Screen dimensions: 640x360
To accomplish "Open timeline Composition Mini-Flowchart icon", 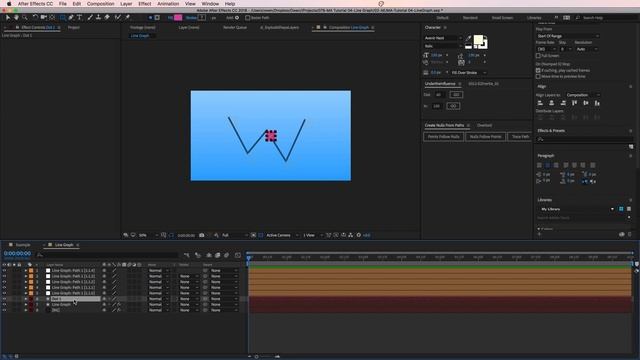I will click(x=187, y=255).
